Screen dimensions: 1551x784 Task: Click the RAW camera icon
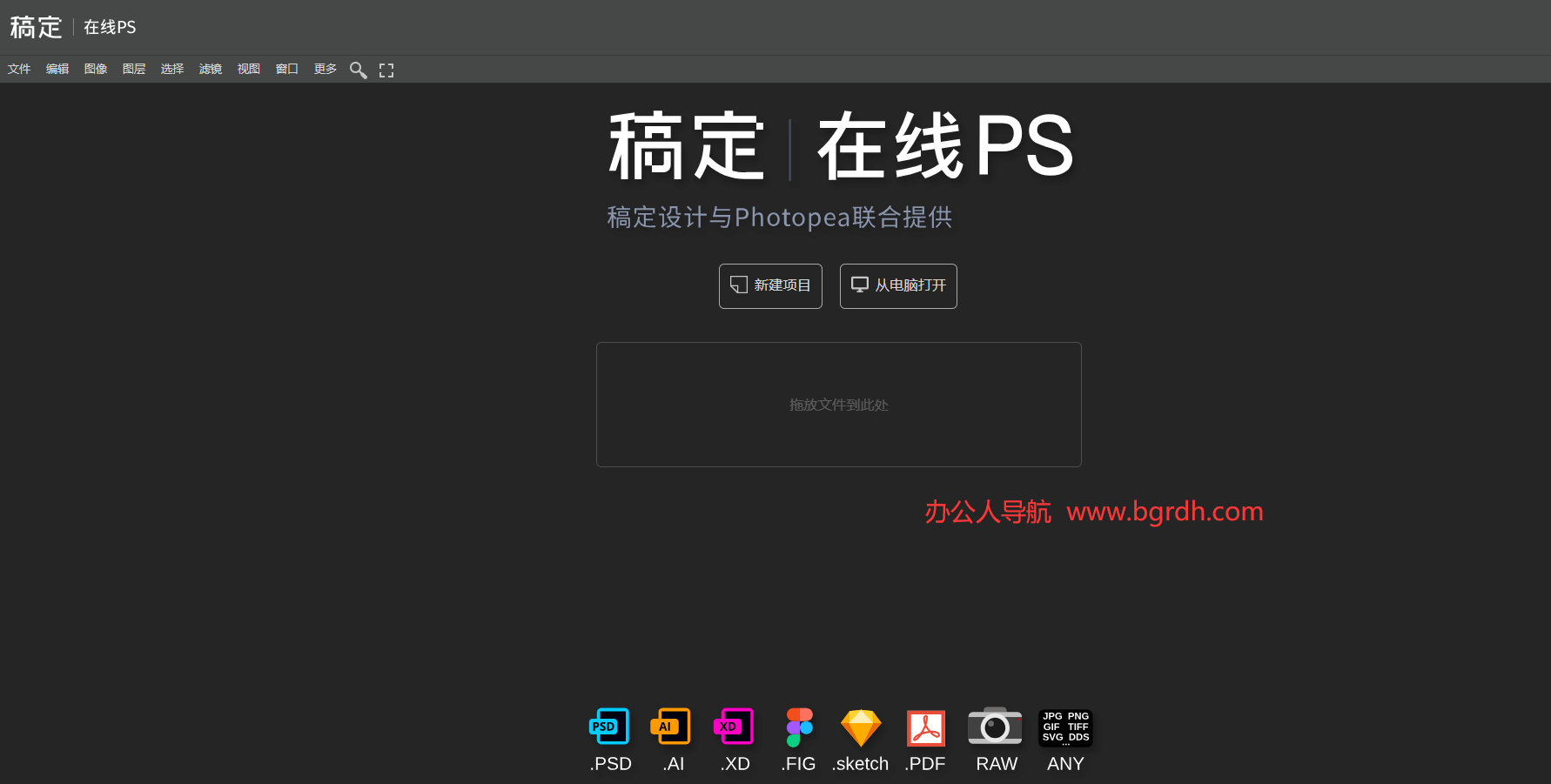(995, 726)
